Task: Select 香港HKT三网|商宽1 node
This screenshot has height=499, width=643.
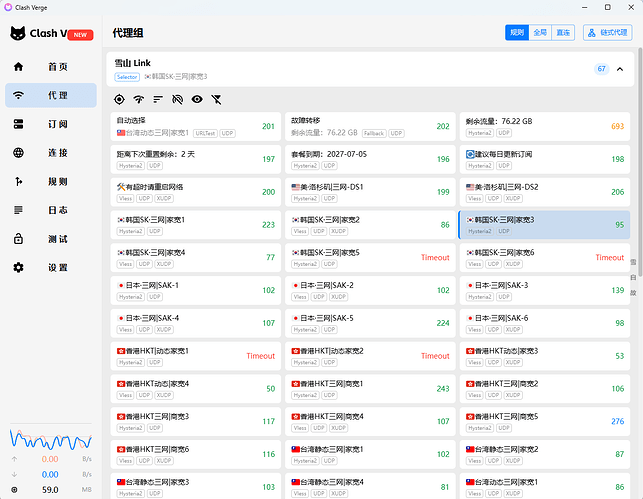Action: (370, 389)
